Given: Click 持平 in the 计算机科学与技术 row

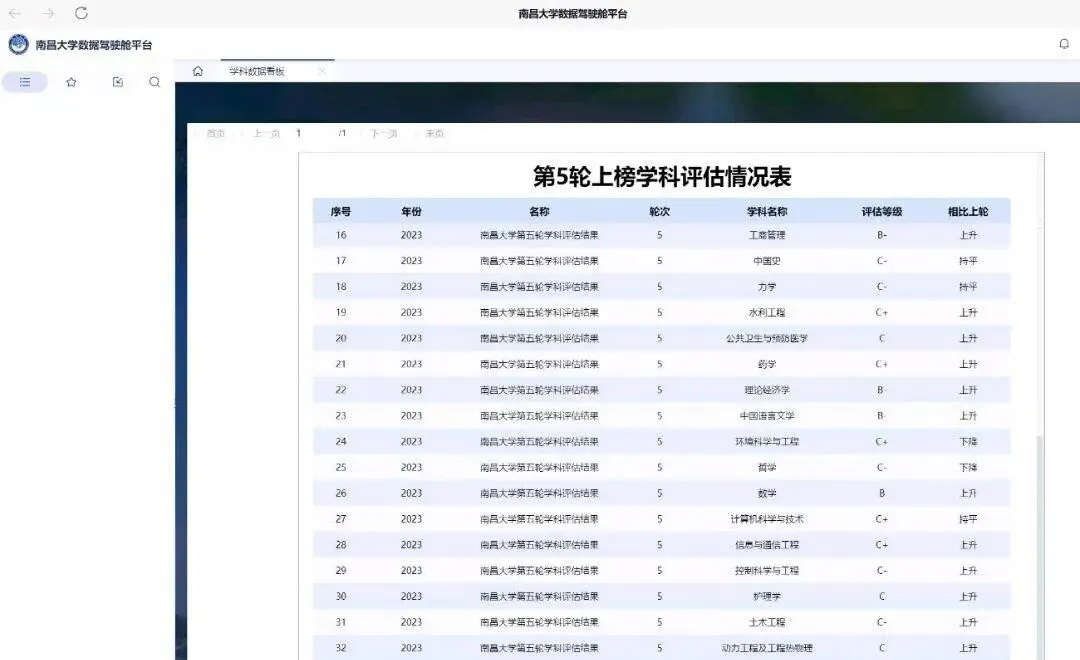Looking at the screenshot, I should pos(968,519).
